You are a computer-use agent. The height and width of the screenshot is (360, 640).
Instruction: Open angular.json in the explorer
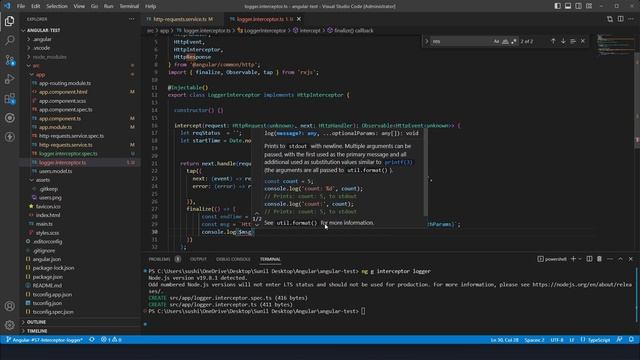pyautogui.click(x=47, y=259)
